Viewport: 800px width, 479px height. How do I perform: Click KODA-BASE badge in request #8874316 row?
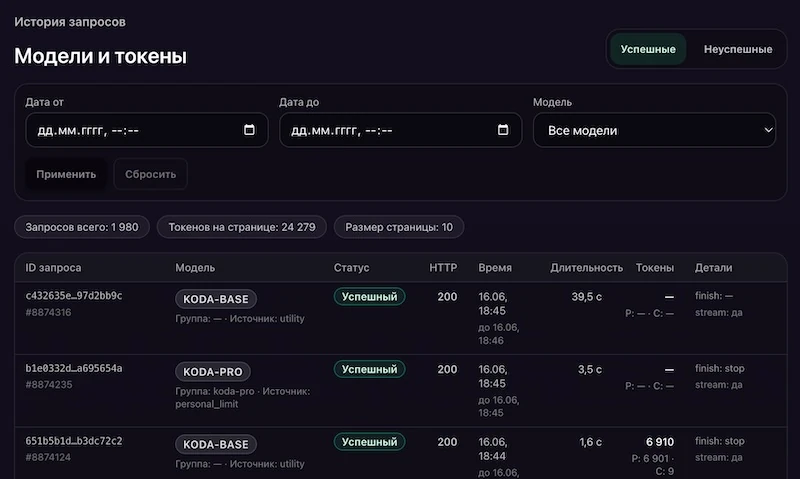click(x=216, y=299)
